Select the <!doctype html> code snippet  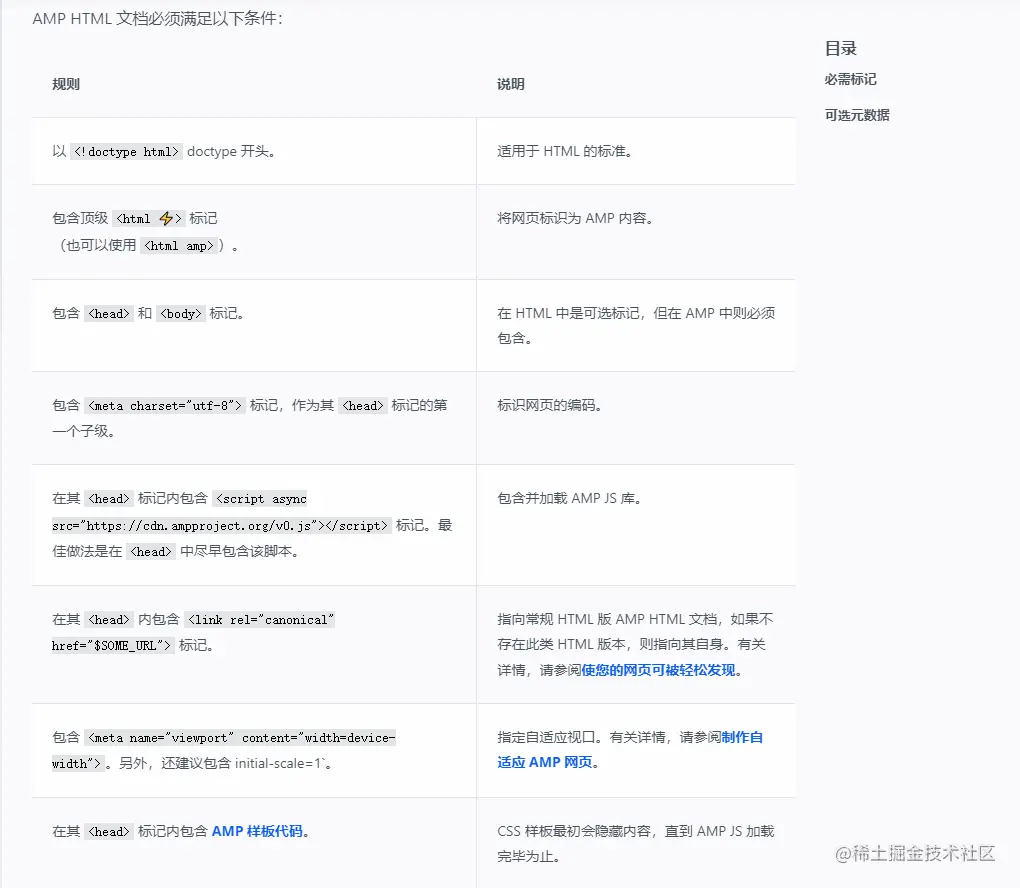tap(126, 152)
